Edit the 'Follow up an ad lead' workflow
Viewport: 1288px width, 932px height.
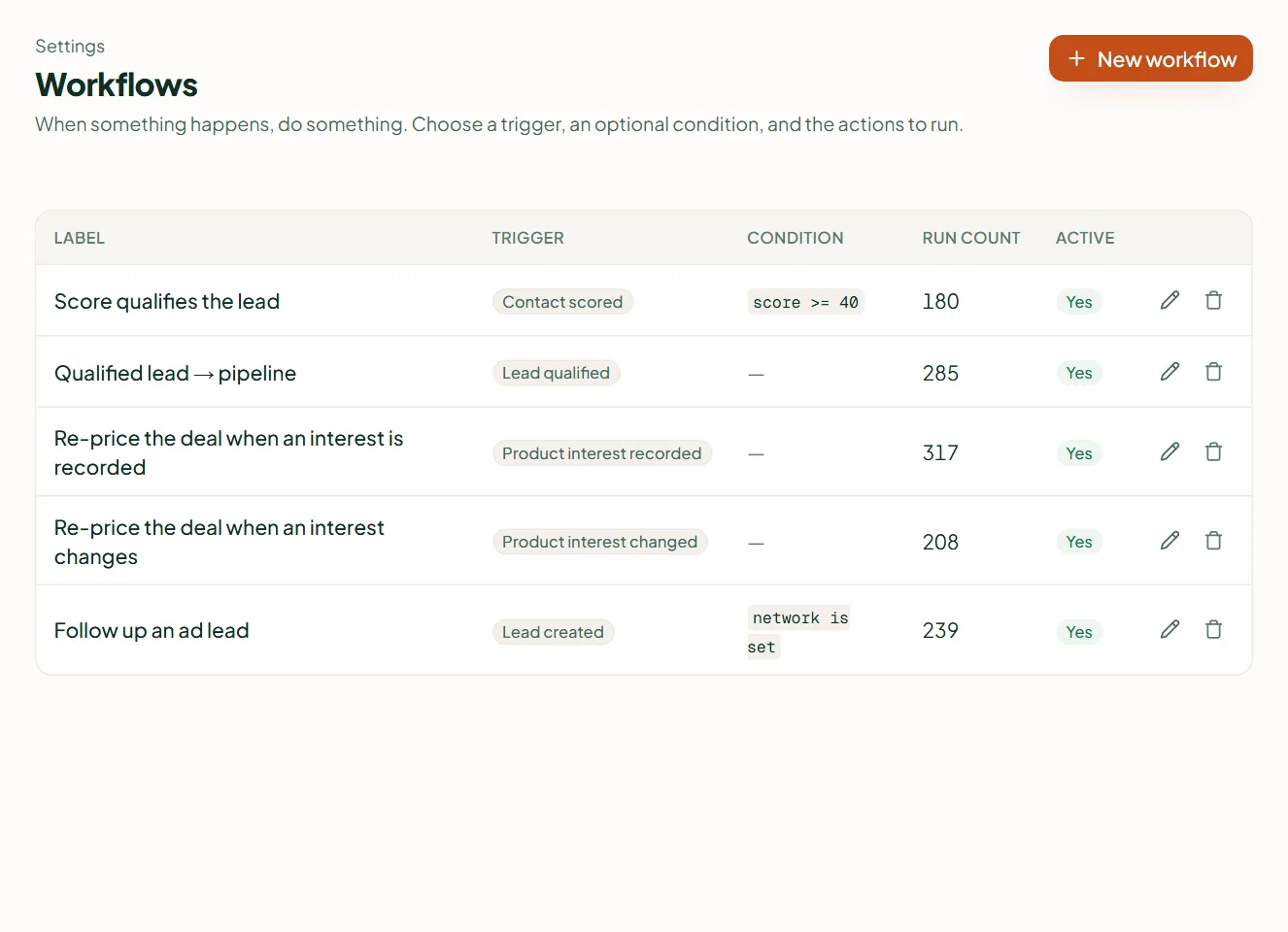coord(1169,630)
